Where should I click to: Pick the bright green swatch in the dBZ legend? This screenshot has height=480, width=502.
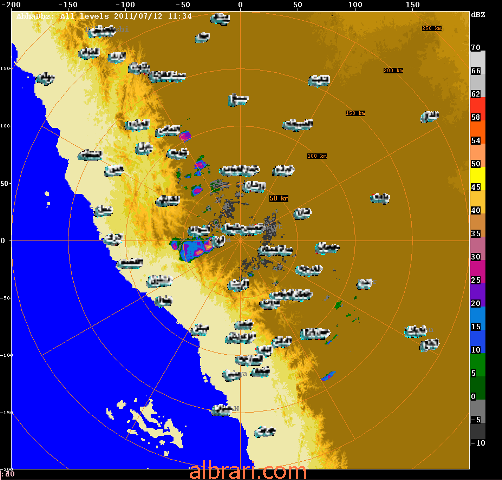pyautogui.click(x=477, y=365)
